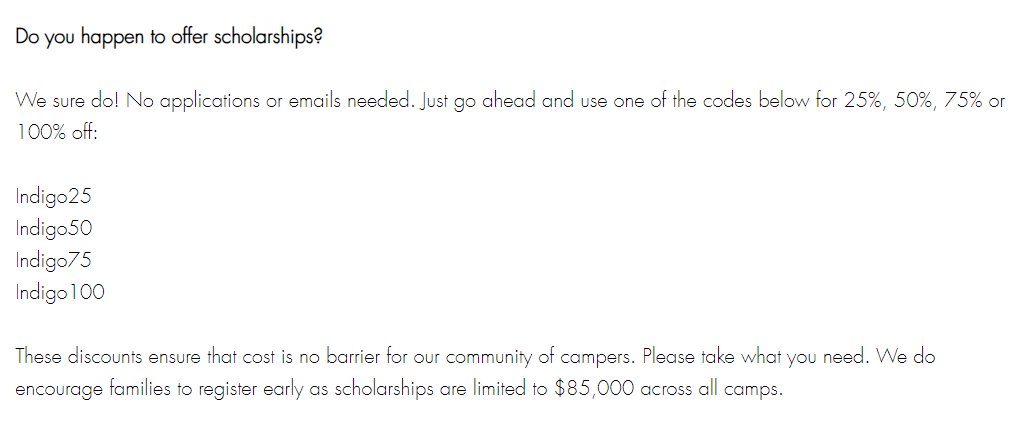Select the Indigo75 discount code

click(x=54, y=260)
